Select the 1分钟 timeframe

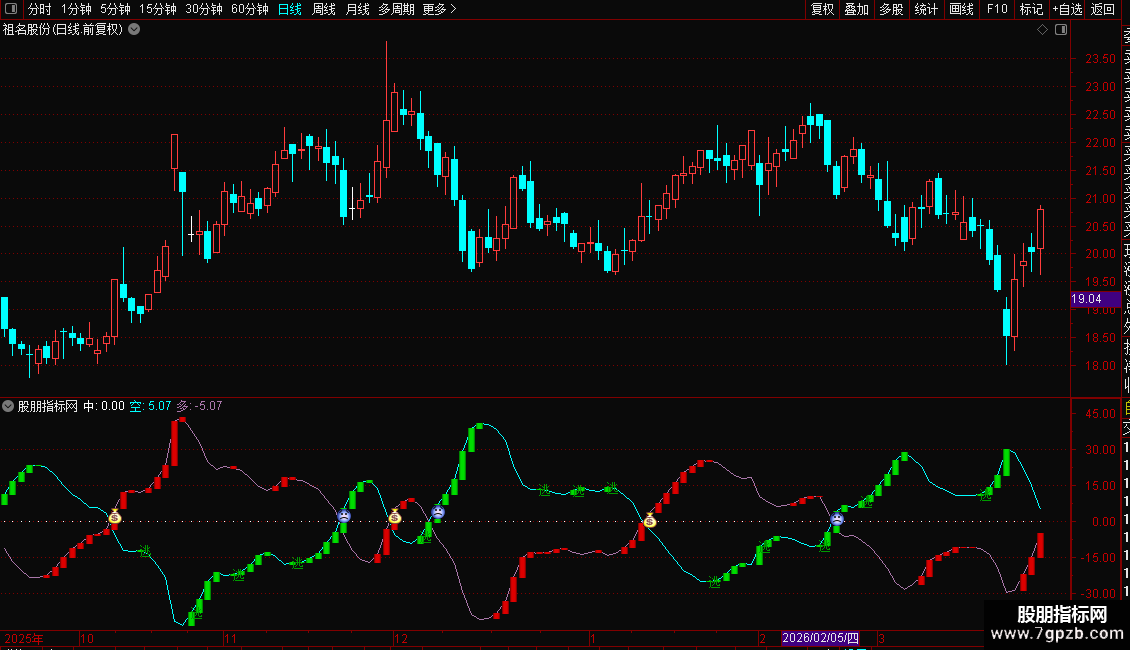click(76, 9)
